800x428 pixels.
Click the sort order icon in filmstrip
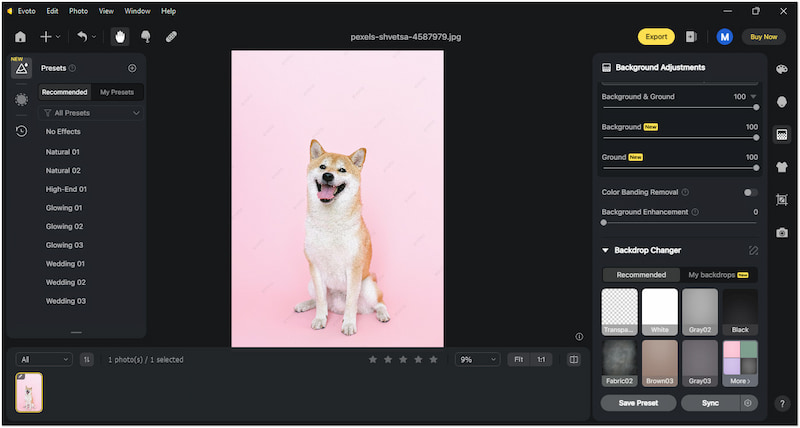pos(87,360)
